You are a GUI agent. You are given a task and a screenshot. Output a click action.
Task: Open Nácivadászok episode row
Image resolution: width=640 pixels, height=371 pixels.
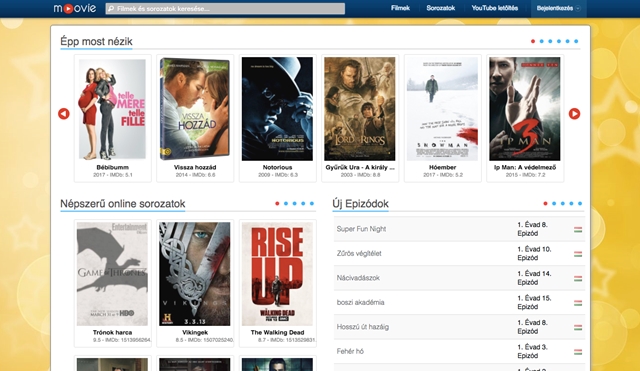459,278
